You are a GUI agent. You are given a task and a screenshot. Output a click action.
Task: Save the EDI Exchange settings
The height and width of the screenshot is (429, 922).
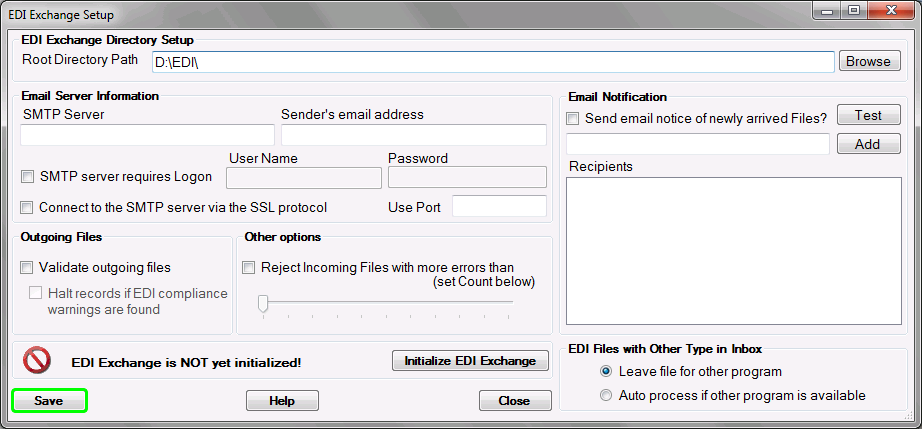point(49,401)
